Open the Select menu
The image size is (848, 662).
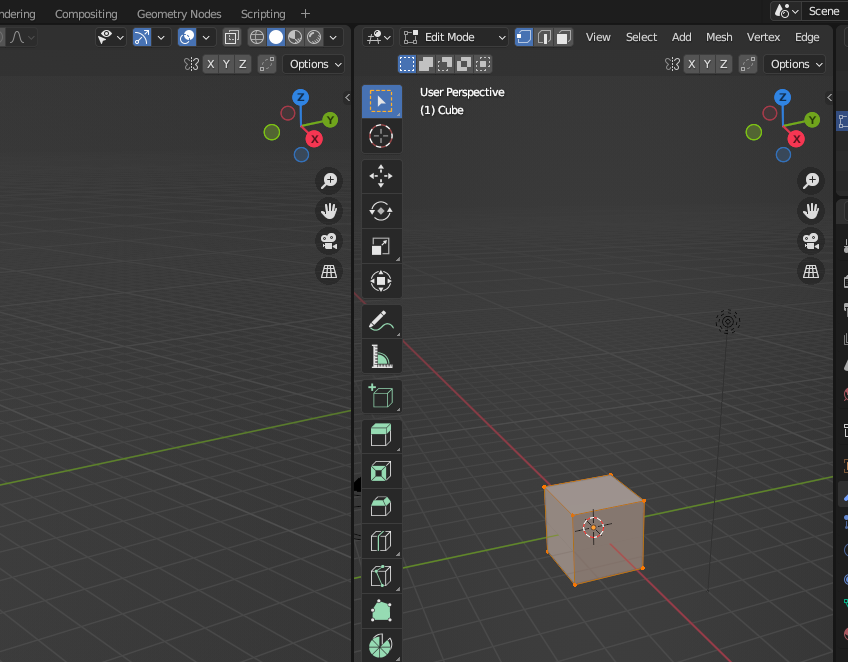[641, 37]
